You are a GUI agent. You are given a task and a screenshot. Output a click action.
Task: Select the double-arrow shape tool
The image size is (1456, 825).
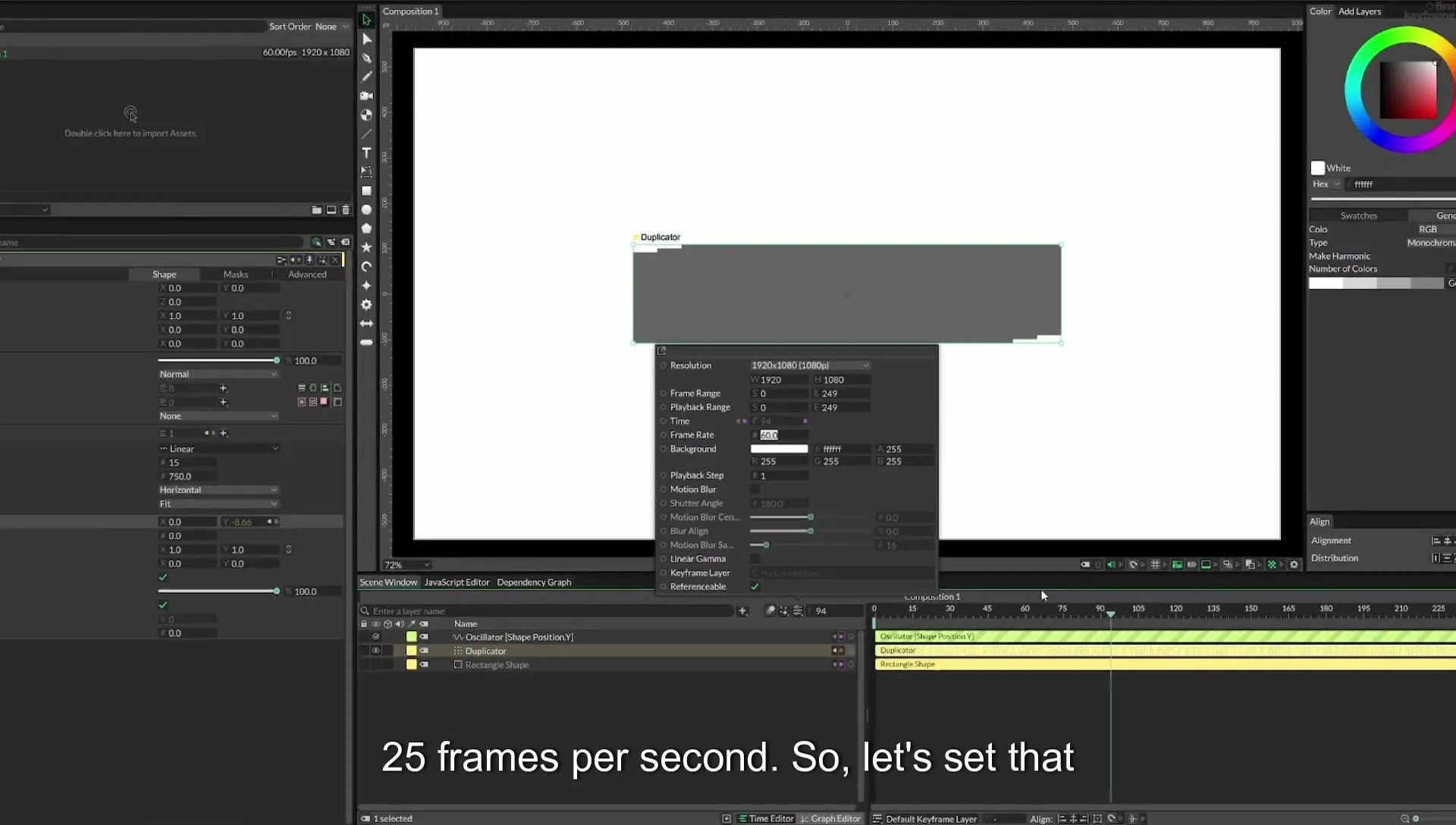click(x=367, y=324)
